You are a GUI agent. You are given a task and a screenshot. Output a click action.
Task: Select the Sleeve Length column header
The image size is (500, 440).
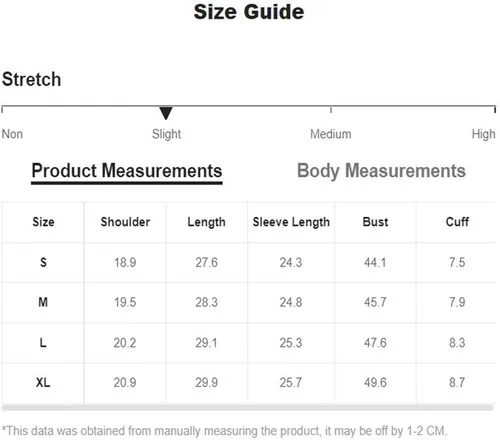point(291,222)
